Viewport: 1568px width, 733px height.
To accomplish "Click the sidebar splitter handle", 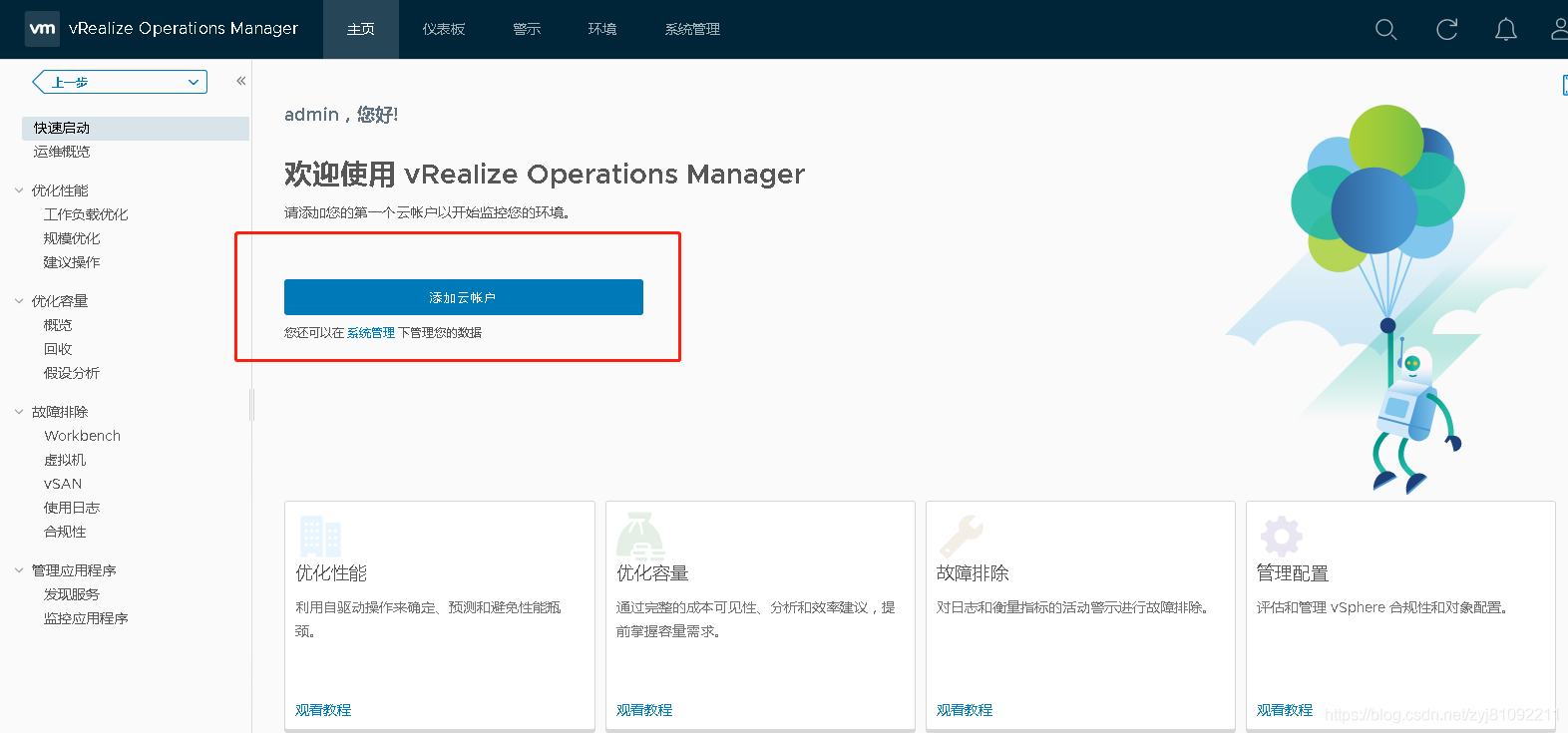I will point(251,404).
